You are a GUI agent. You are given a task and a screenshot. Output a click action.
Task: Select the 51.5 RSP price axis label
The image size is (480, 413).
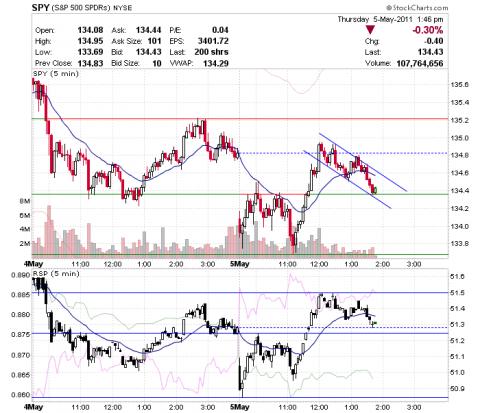click(457, 293)
